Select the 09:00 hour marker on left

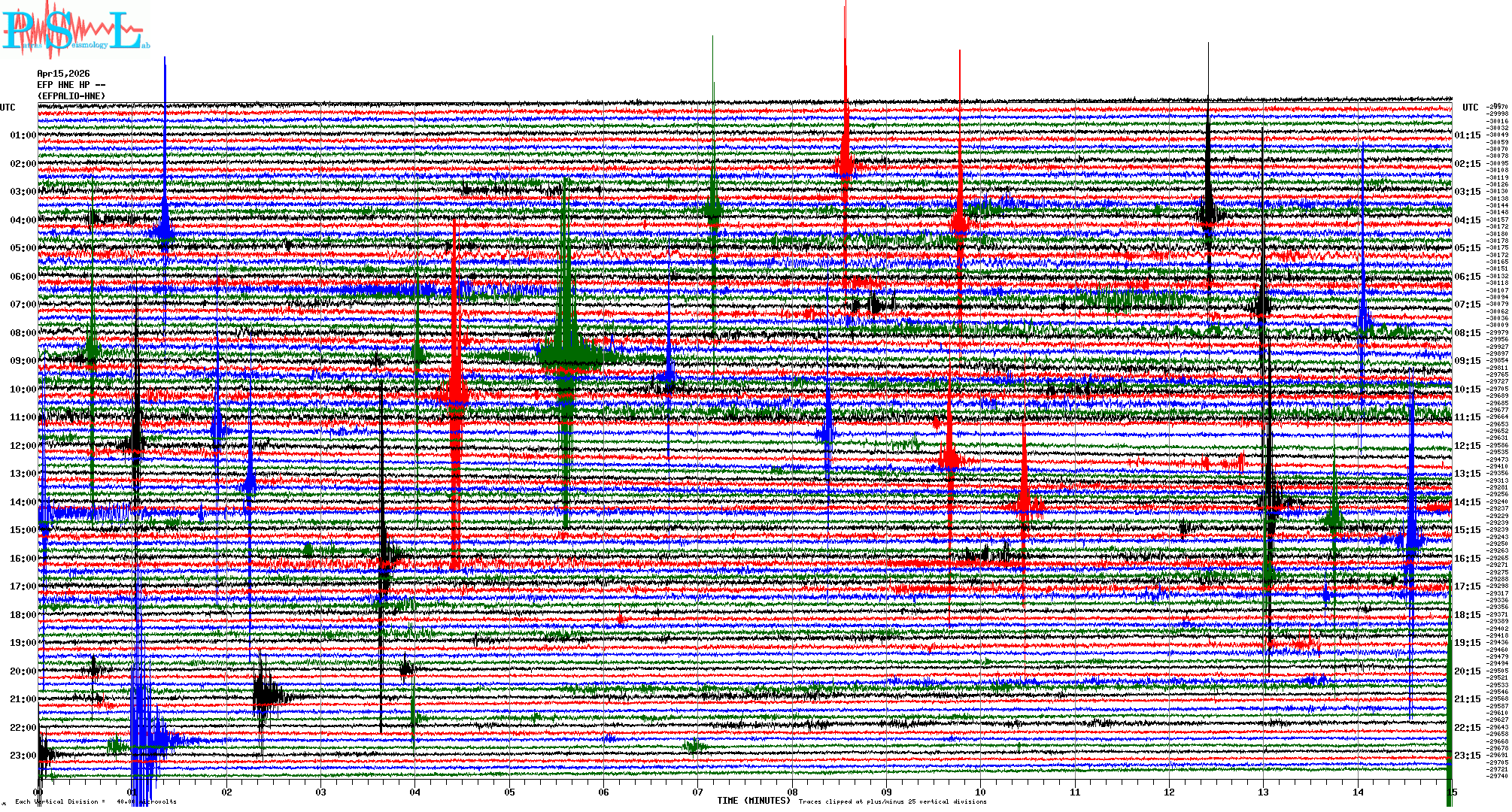tap(23, 361)
